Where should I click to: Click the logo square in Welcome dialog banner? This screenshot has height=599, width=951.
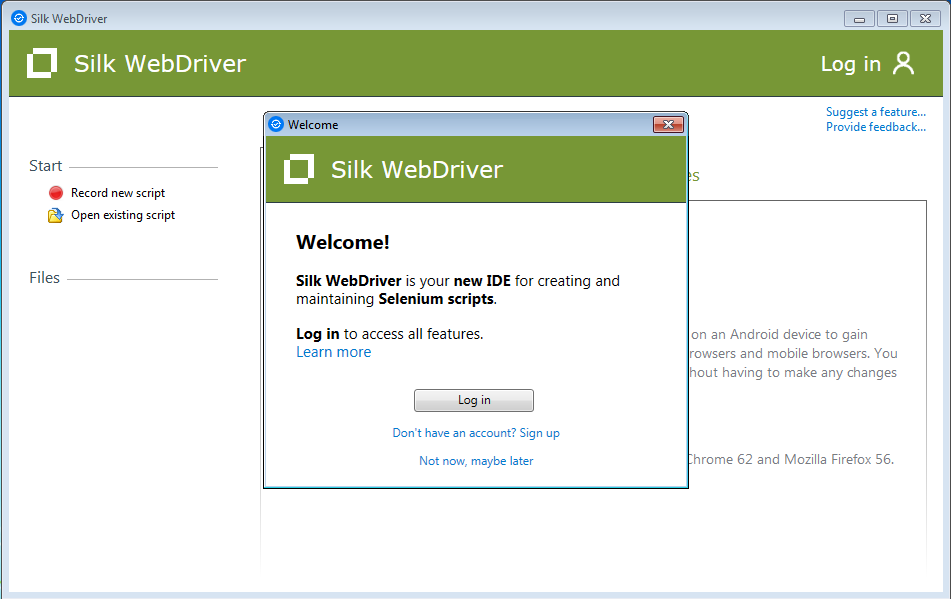coord(299,169)
